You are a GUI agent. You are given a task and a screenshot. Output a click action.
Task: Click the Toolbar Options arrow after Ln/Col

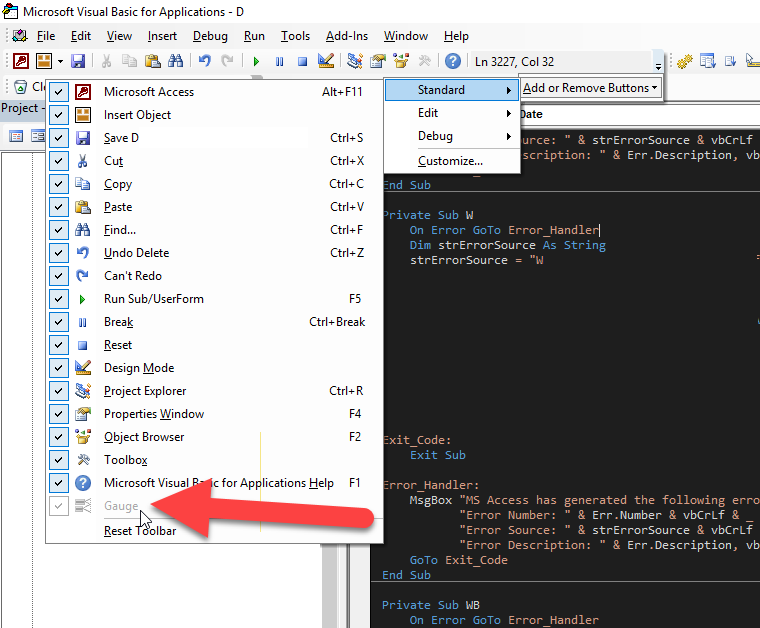pos(658,62)
